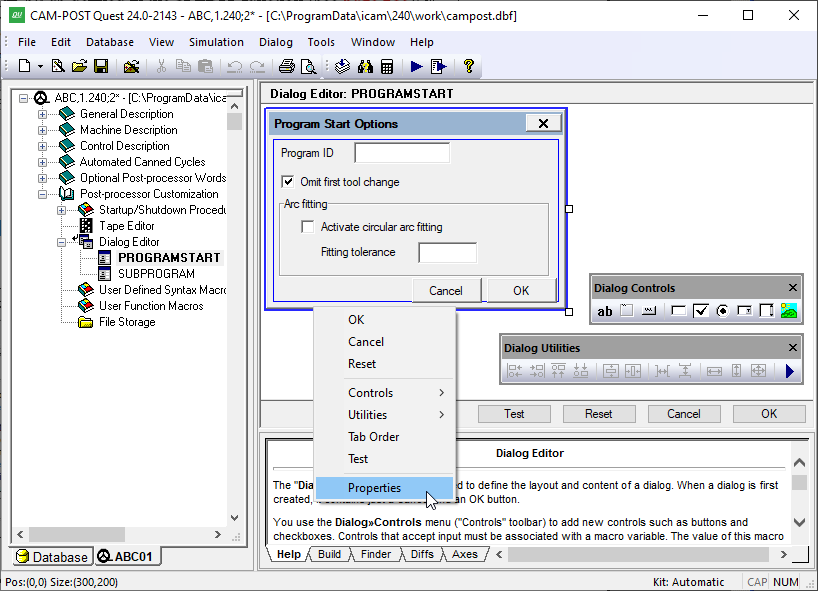Screen dimensions: 818x591
Task: Select the combo box control tool
Action: pyautogui.click(x=744, y=311)
